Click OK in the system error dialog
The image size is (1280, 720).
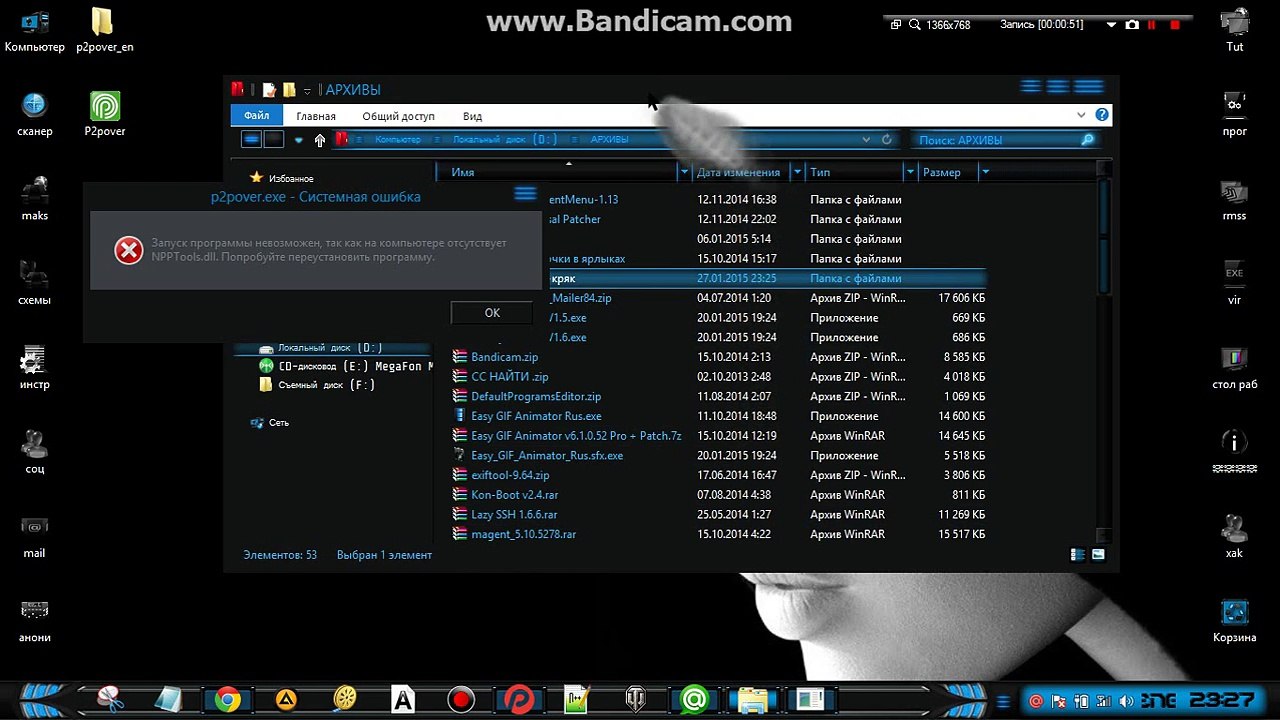click(492, 313)
